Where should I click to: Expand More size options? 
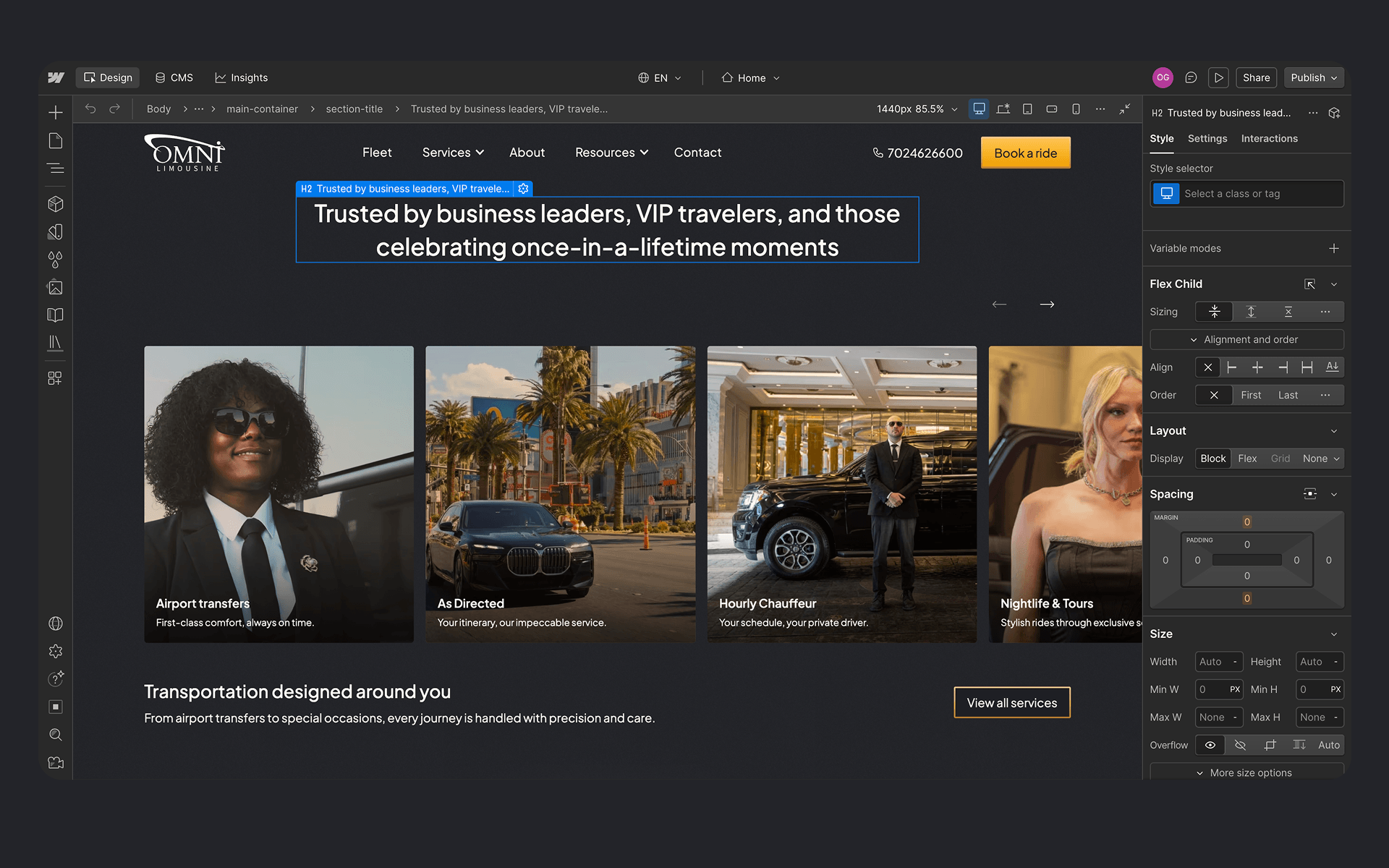click(1247, 772)
